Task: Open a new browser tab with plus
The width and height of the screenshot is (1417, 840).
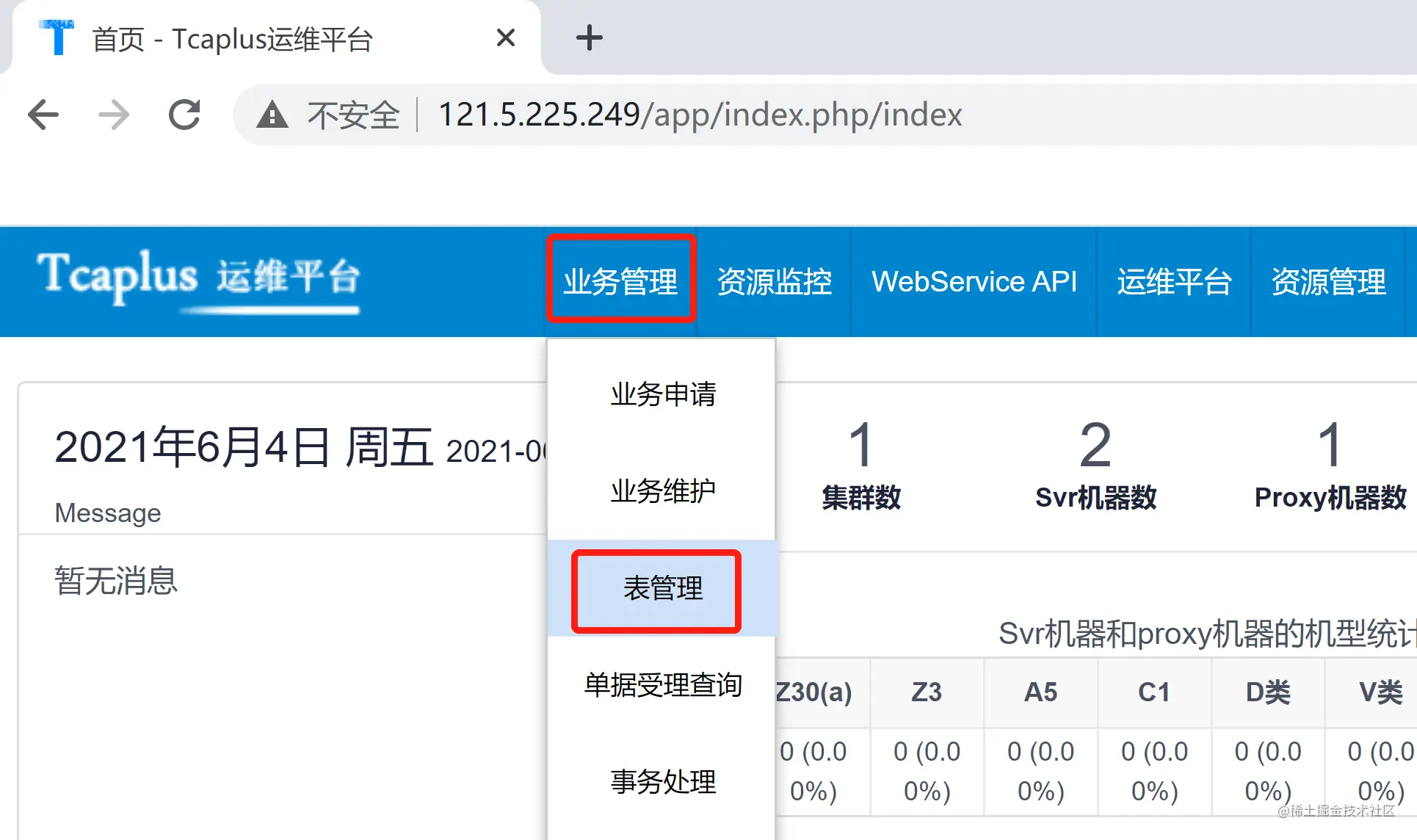Action: [x=589, y=37]
